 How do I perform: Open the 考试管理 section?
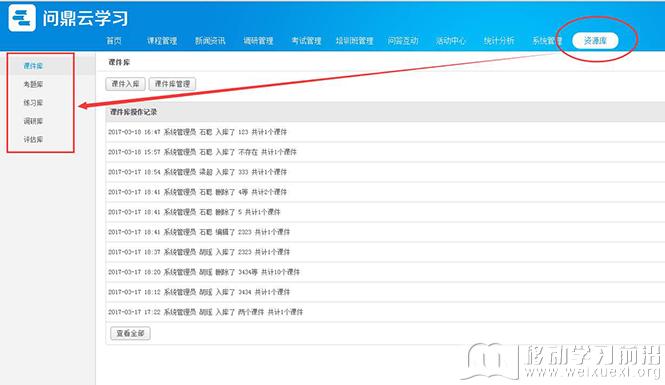pyautogui.click(x=306, y=41)
